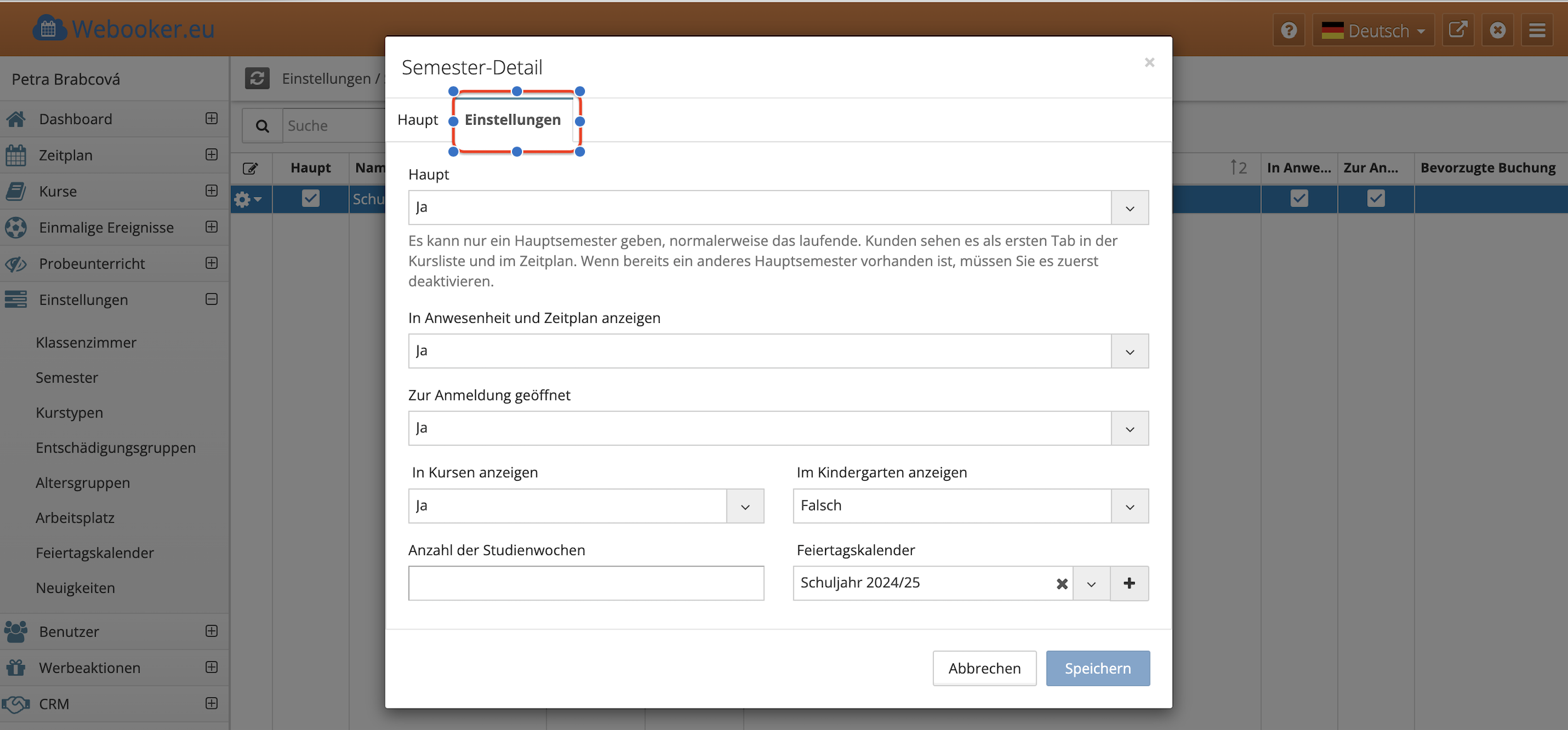1568x730 pixels.
Task: Open the hamburger menu icon
Action: point(1537,30)
